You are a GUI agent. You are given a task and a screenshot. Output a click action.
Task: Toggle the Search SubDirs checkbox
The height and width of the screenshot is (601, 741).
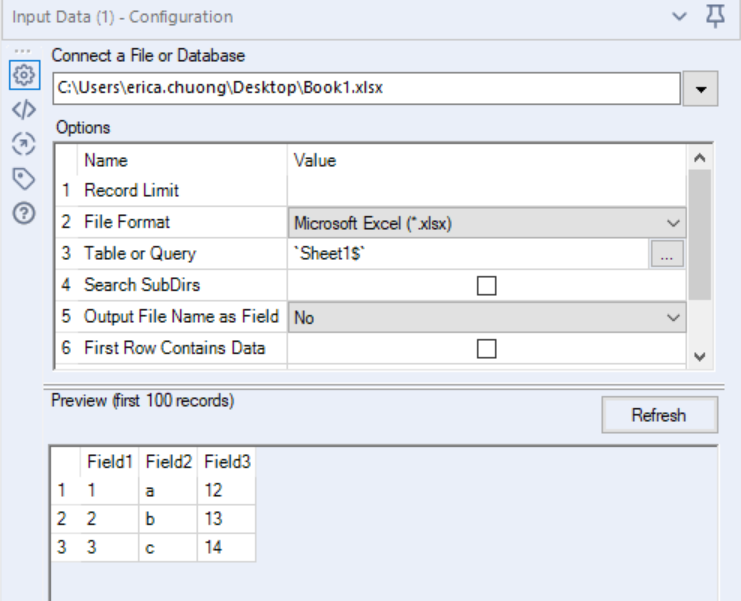point(486,285)
